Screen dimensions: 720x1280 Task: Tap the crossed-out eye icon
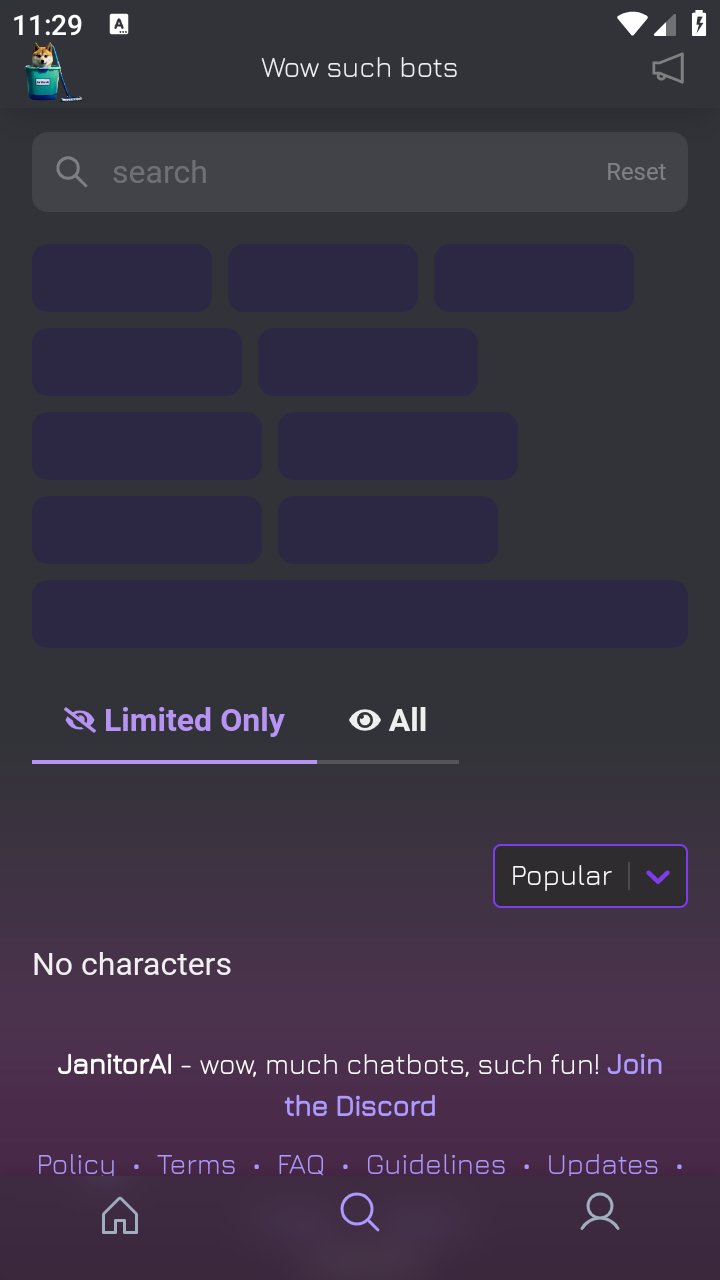80,720
